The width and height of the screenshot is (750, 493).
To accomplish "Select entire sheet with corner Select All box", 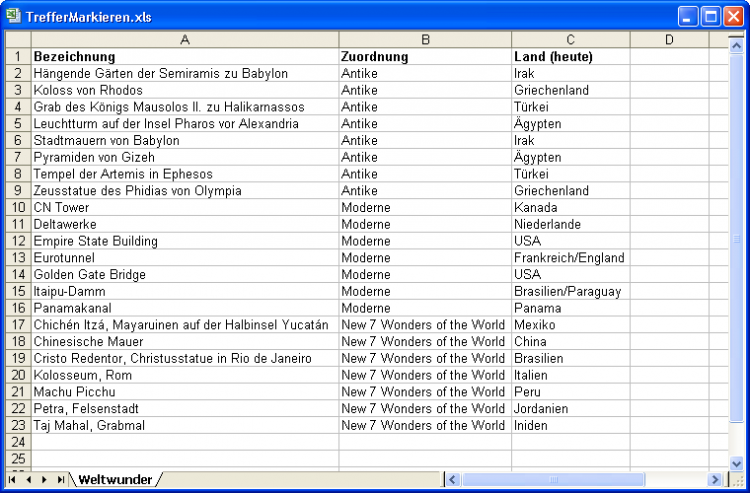I will [17, 40].
